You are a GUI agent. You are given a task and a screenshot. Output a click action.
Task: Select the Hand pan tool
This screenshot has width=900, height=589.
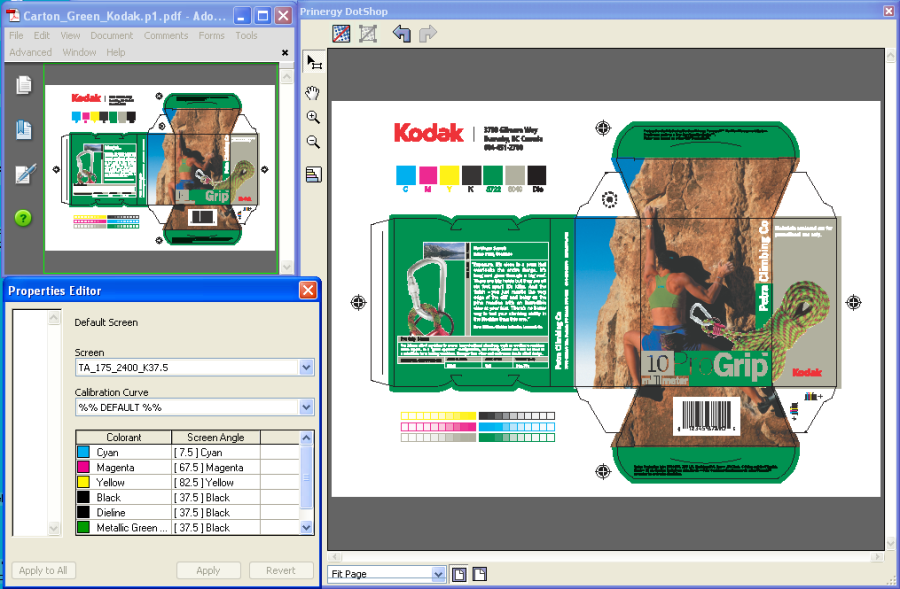point(313,92)
